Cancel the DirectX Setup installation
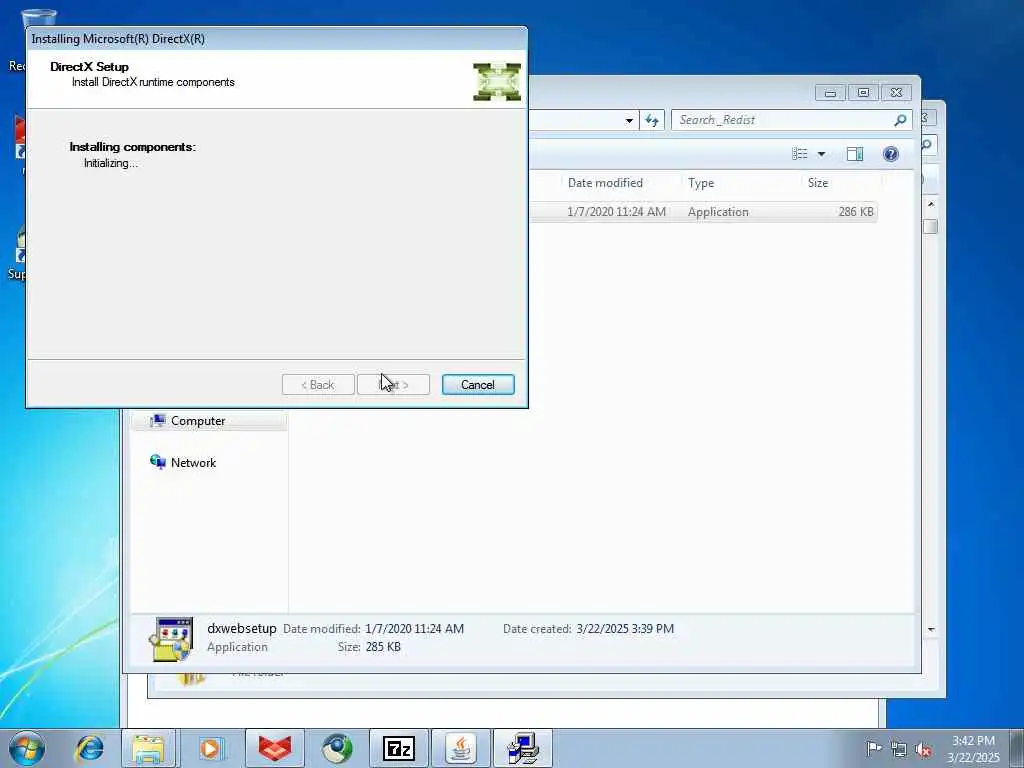The width and height of the screenshot is (1024, 768). click(x=478, y=385)
